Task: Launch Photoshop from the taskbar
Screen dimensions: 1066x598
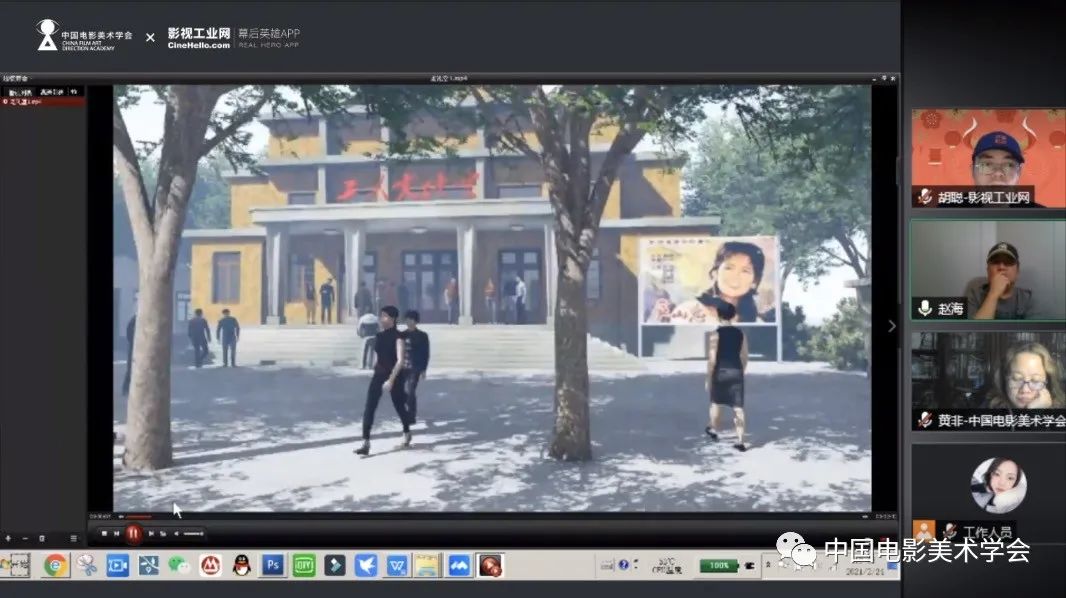Action: point(271,566)
